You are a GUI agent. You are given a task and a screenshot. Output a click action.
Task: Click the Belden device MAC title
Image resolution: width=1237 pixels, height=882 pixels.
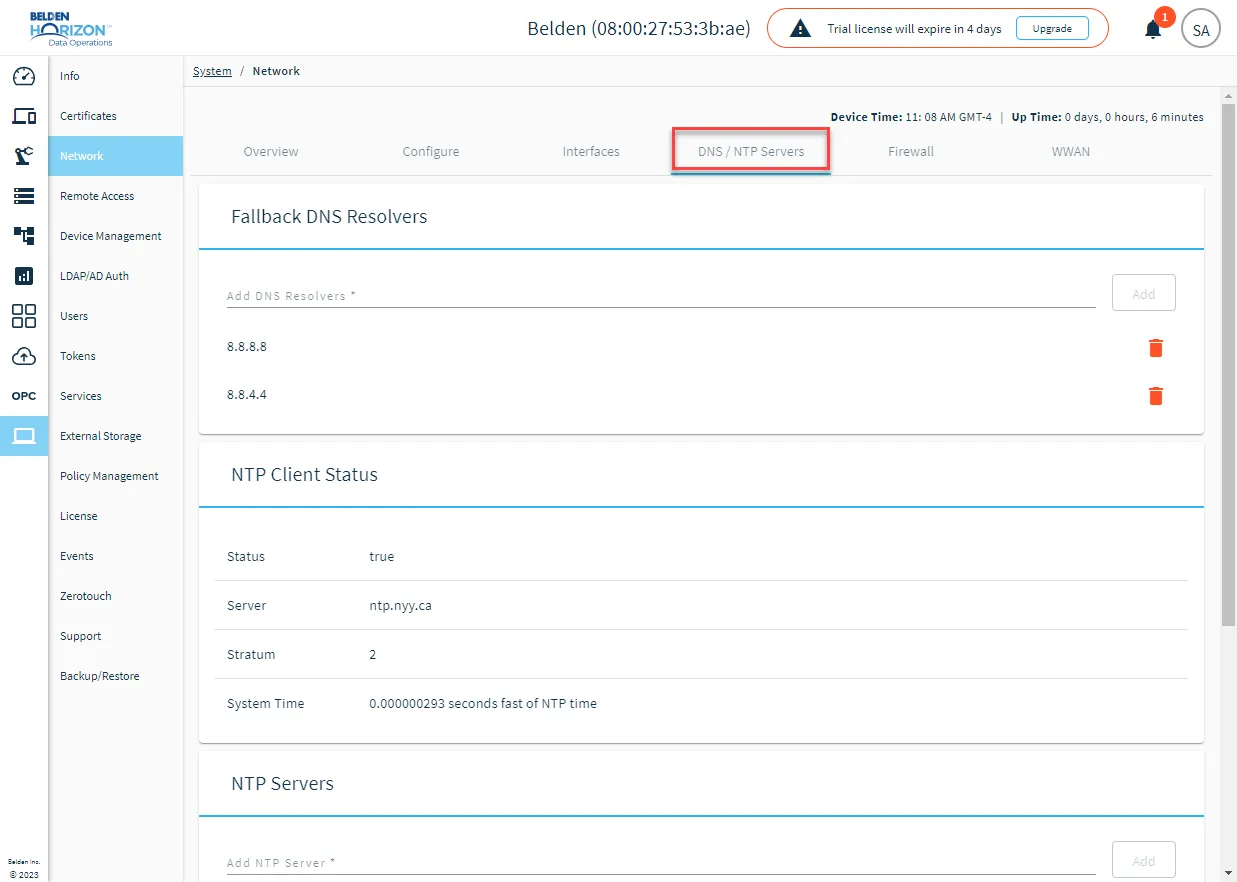click(x=639, y=28)
